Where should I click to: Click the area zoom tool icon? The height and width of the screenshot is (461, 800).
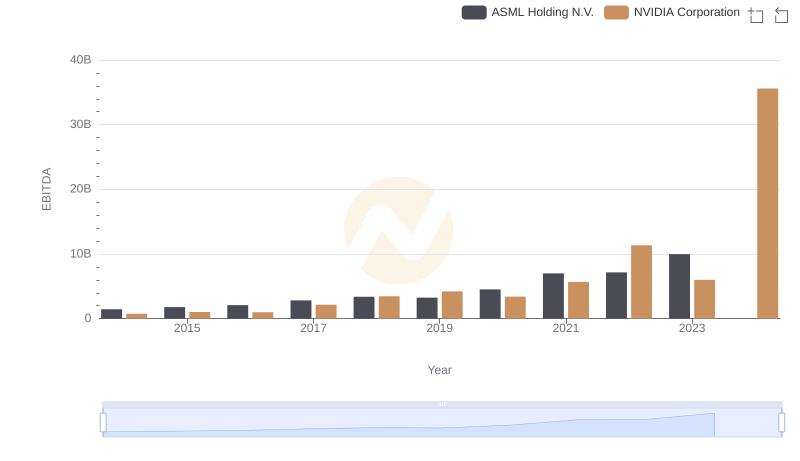(x=756, y=15)
